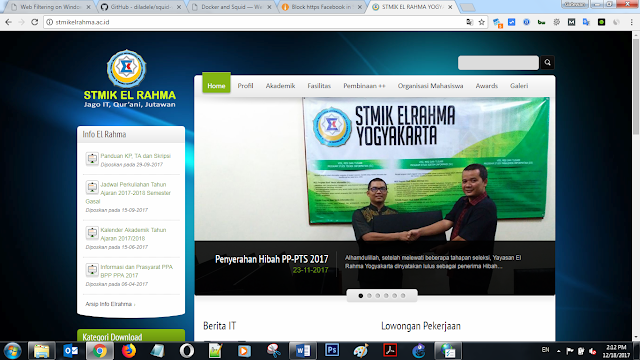Open the Galeri menu item
Image resolution: width=640 pixels, height=360 pixels.
click(519, 86)
